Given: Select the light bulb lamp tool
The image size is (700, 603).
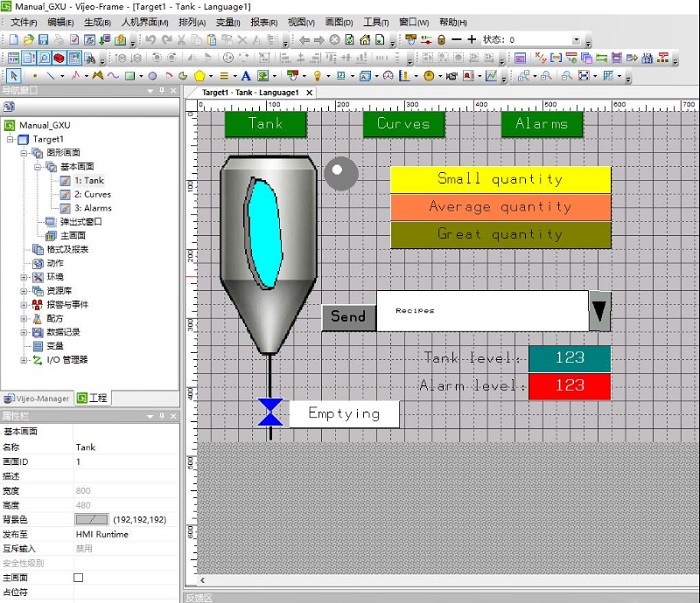Looking at the screenshot, I should pyautogui.click(x=318, y=76).
